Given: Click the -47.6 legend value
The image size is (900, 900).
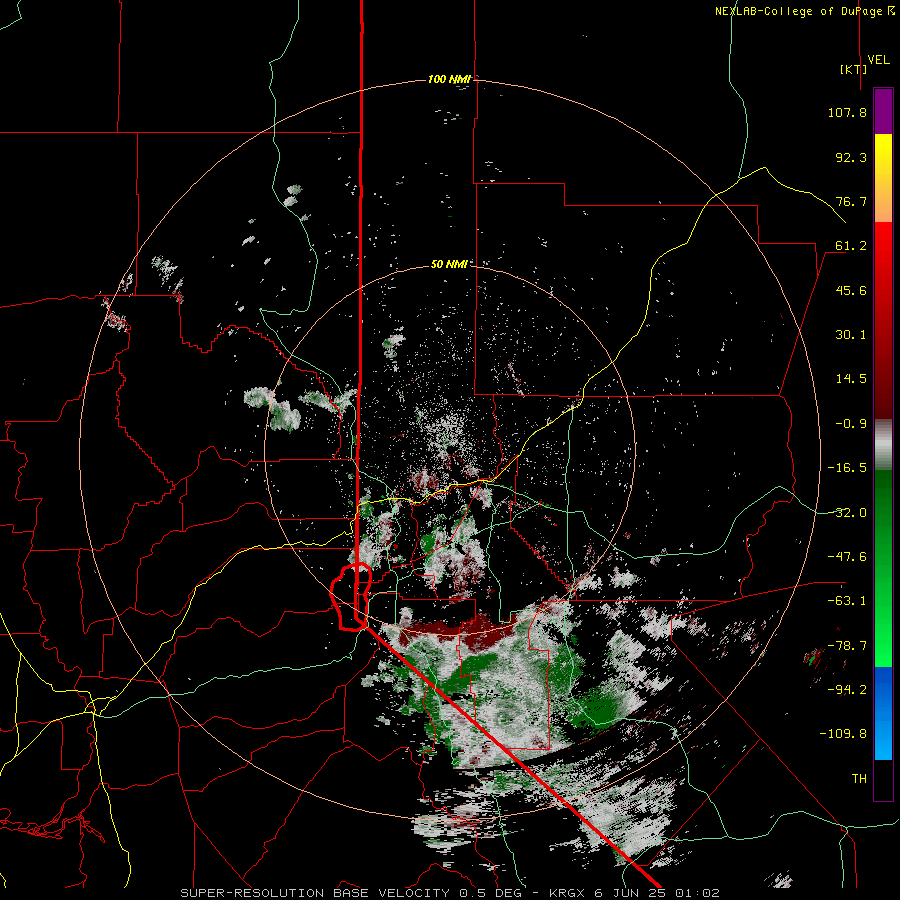Looking at the screenshot, I should click(847, 557).
